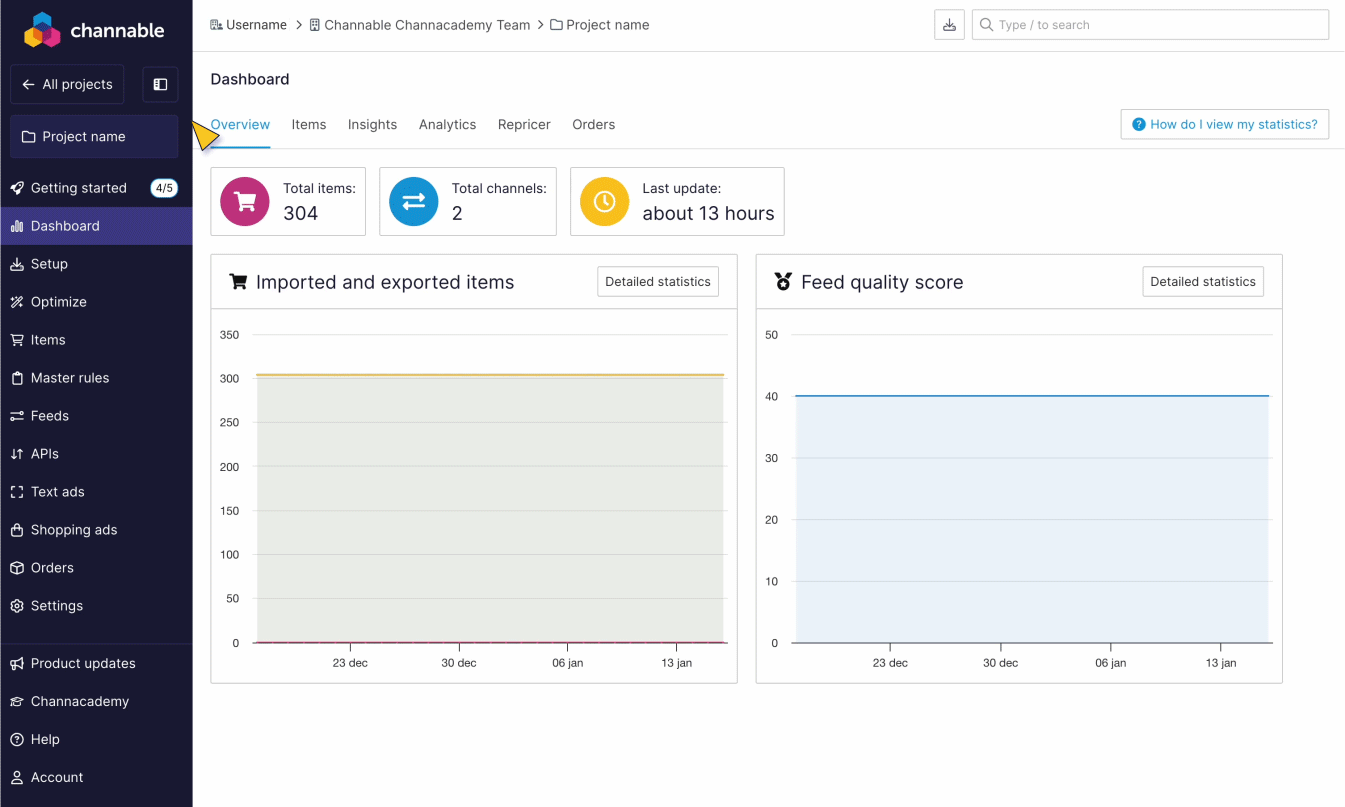Go back to All projects
The height and width of the screenshot is (807, 1345).
coord(67,84)
